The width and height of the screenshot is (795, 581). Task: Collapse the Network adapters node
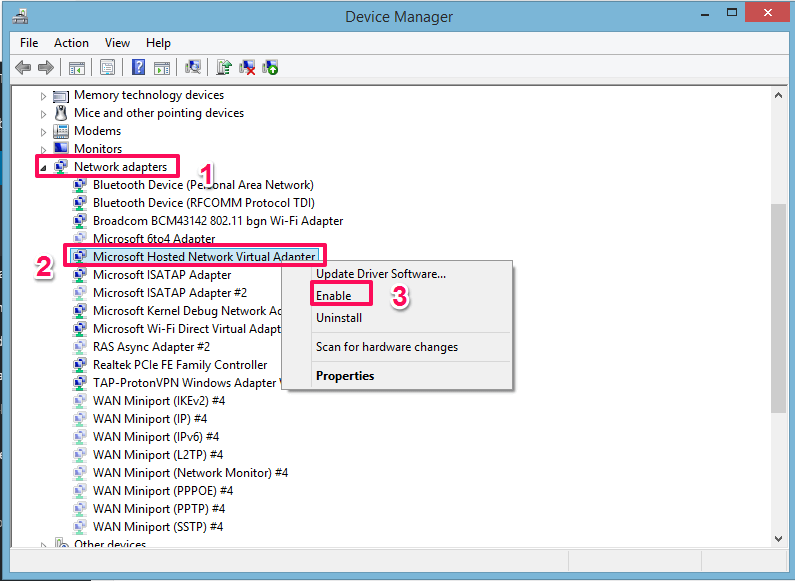point(44,168)
